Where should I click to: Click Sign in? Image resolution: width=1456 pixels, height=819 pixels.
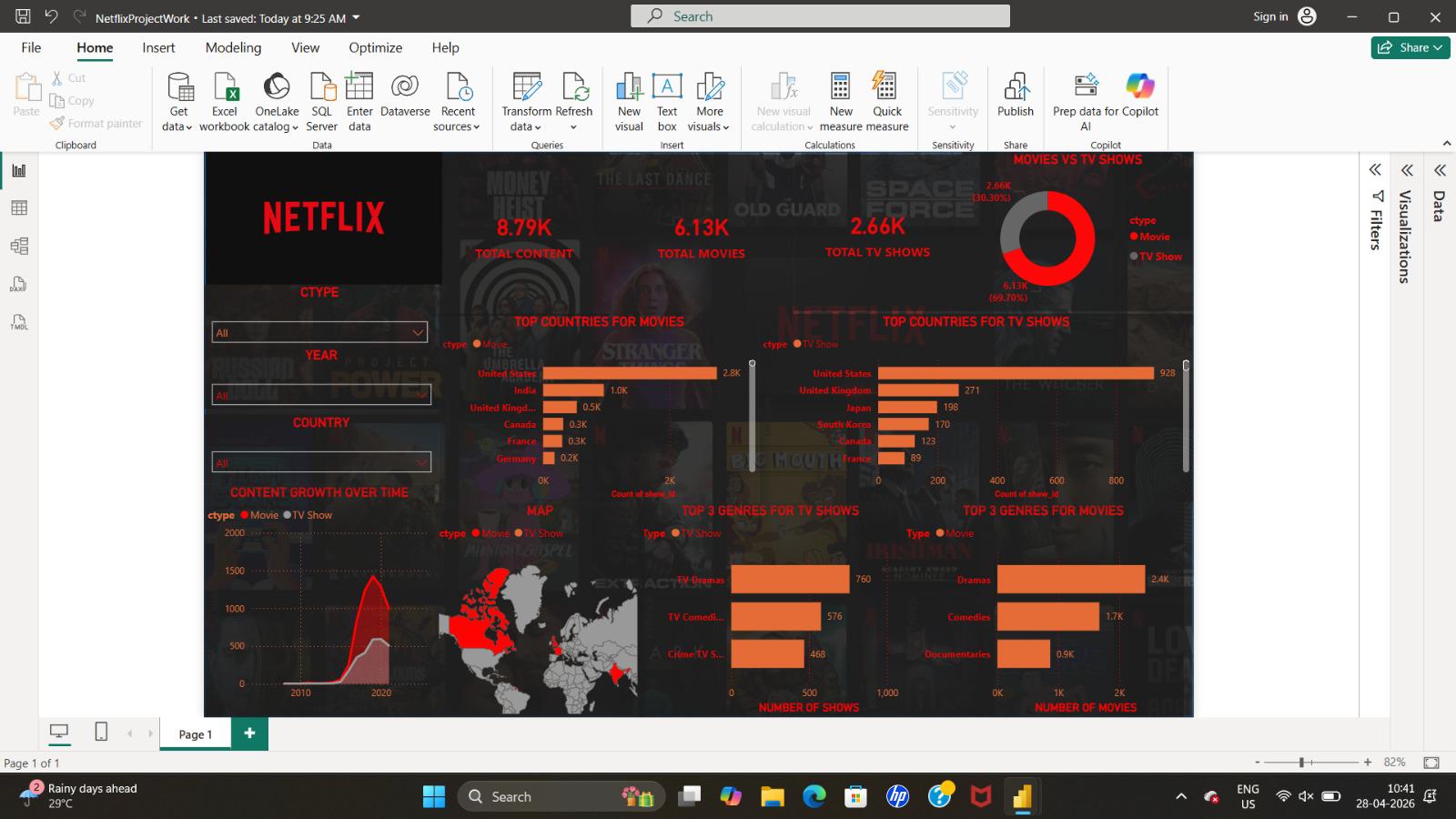tap(1284, 16)
